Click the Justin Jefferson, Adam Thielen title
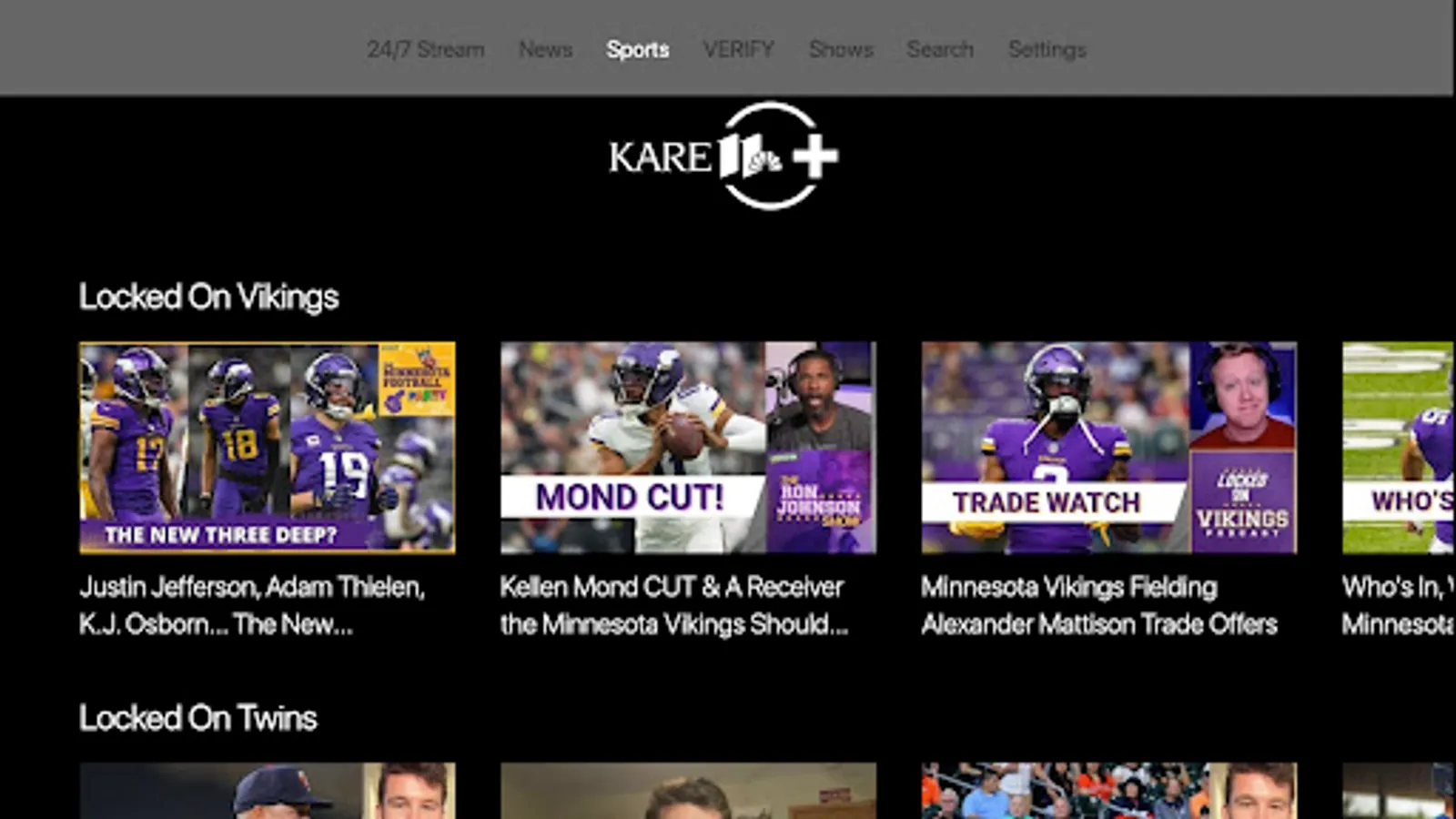The width and height of the screenshot is (1456, 819). (x=253, y=605)
